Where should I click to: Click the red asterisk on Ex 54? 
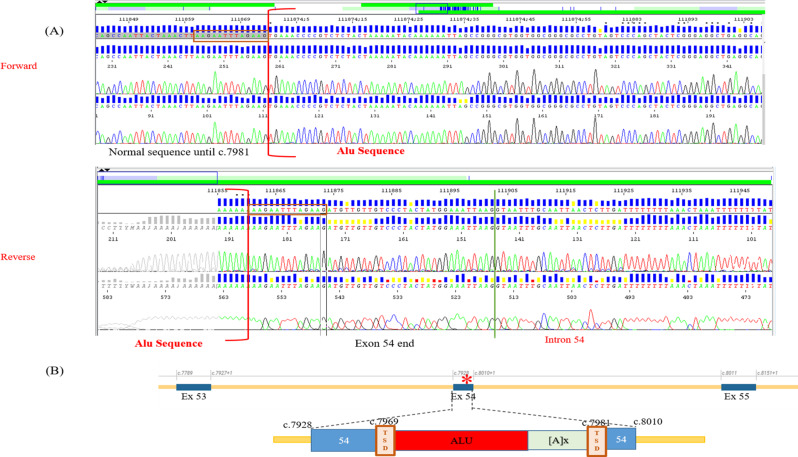(x=467, y=380)
